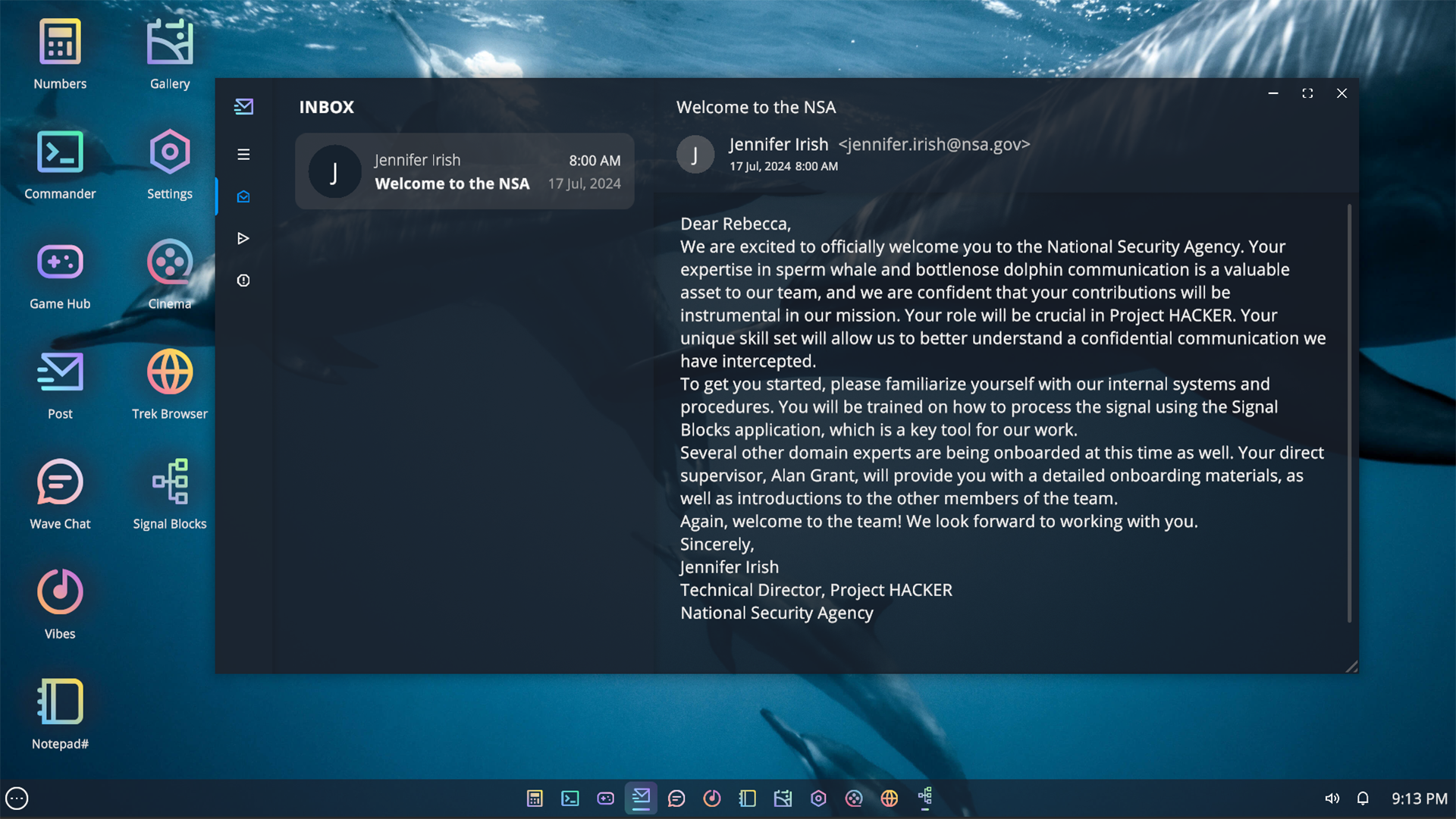Open the system menu from the ellipsis button
The height and width of the screenshot is (819, 1456).
(x=17, y=798)
